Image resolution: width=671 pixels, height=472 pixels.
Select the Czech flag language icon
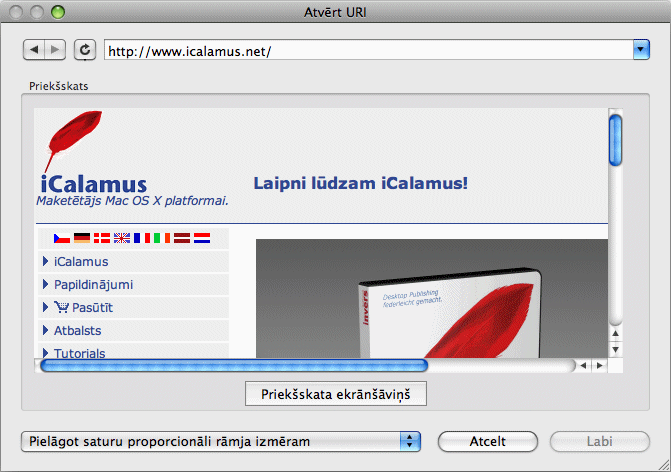[x=62, y=238]
